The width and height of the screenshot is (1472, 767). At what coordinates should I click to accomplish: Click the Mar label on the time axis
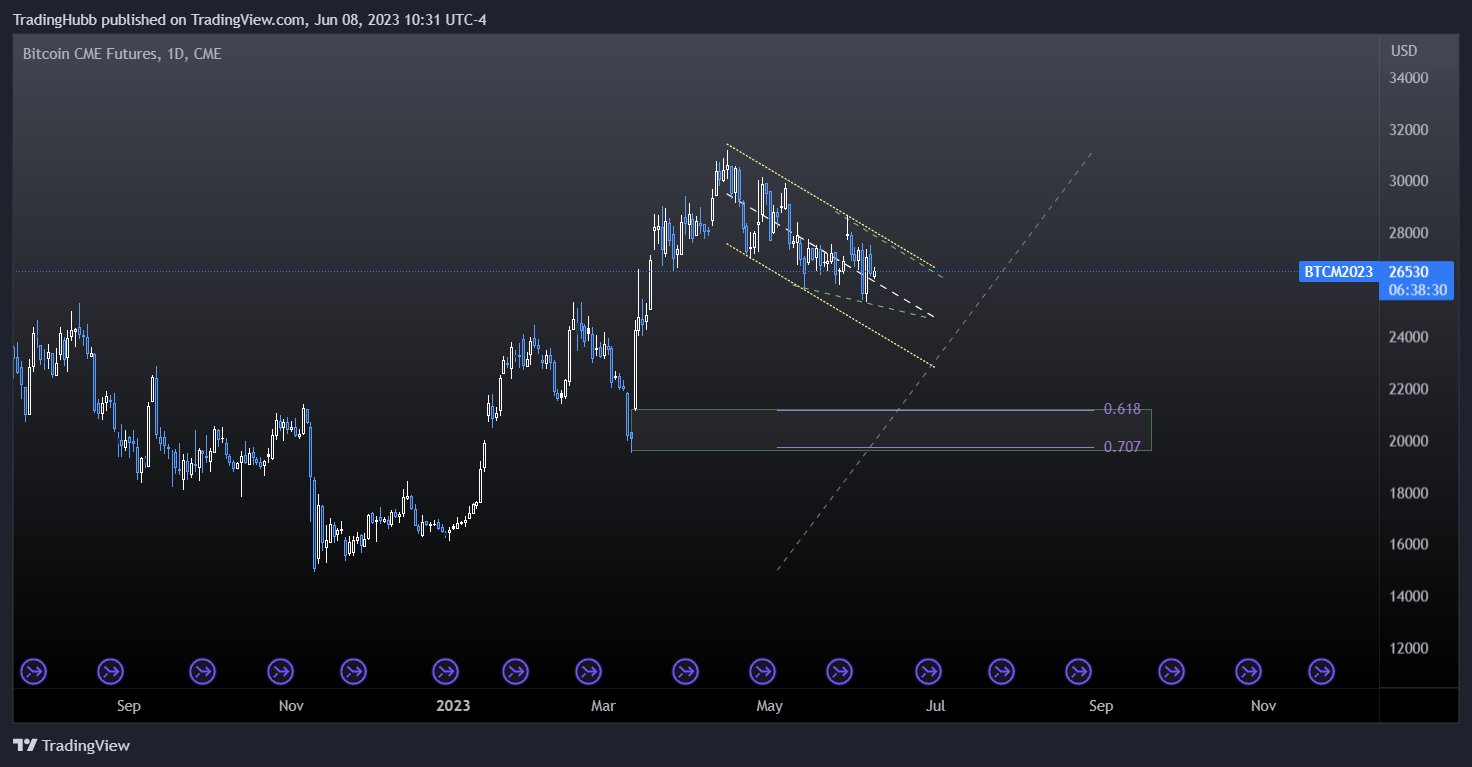[x=604, y=706]
